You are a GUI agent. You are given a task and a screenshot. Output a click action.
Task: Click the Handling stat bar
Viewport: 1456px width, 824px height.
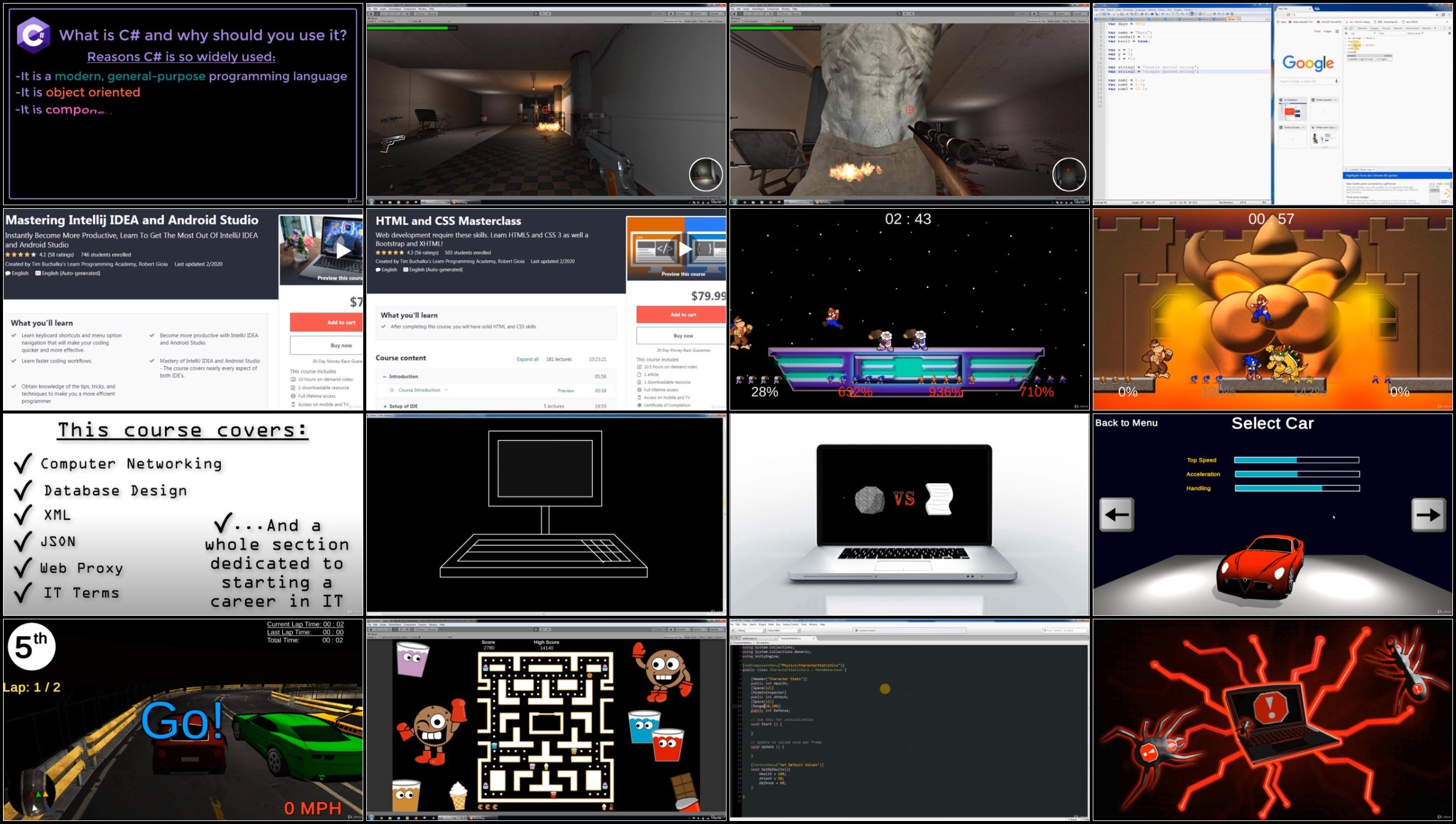(x=1297, y=488)
